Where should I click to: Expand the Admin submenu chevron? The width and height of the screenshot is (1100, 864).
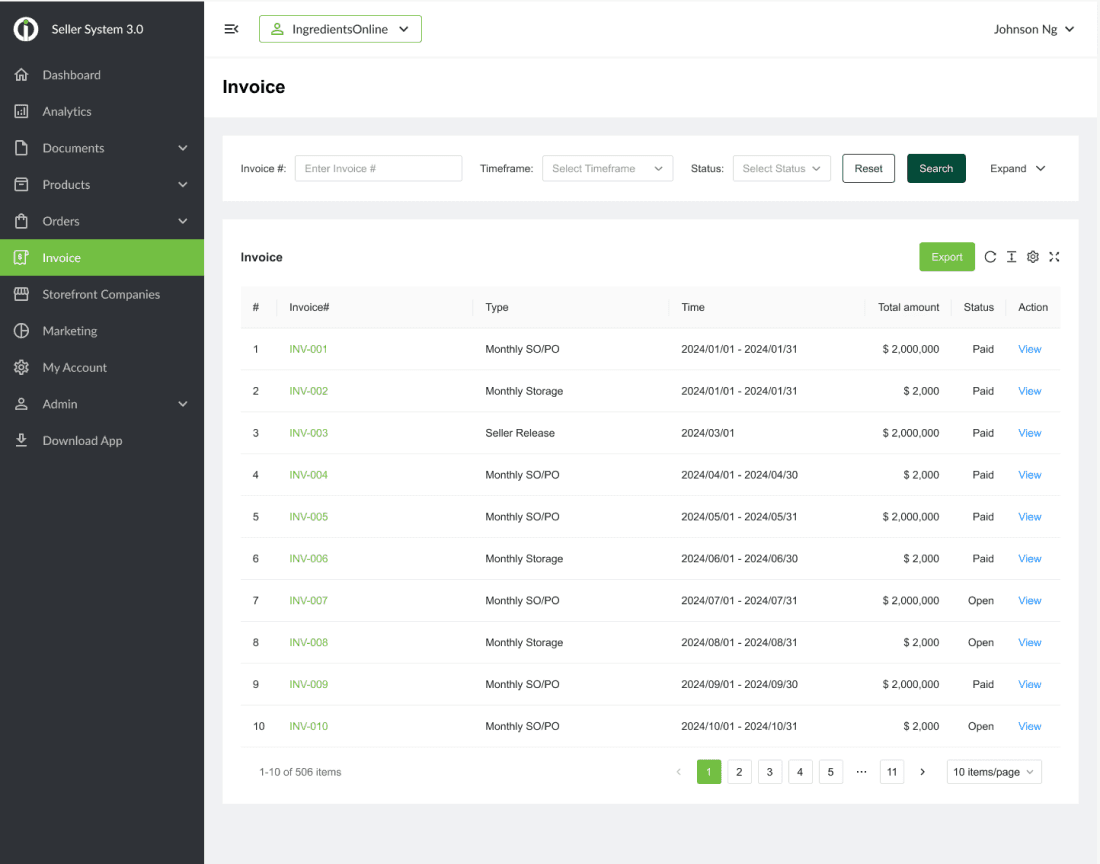tap(183, 404)
